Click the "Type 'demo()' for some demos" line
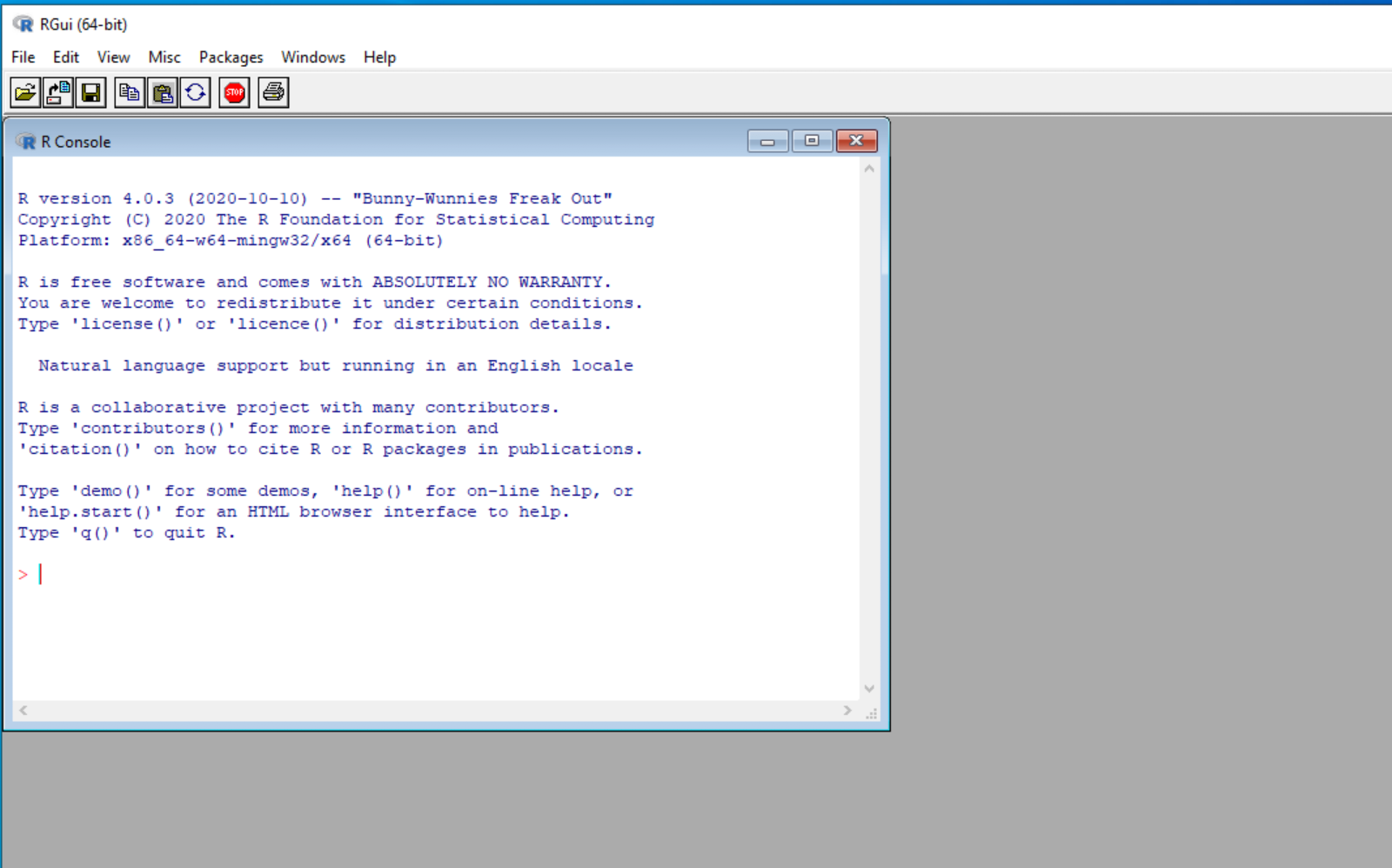 (325, 491)
